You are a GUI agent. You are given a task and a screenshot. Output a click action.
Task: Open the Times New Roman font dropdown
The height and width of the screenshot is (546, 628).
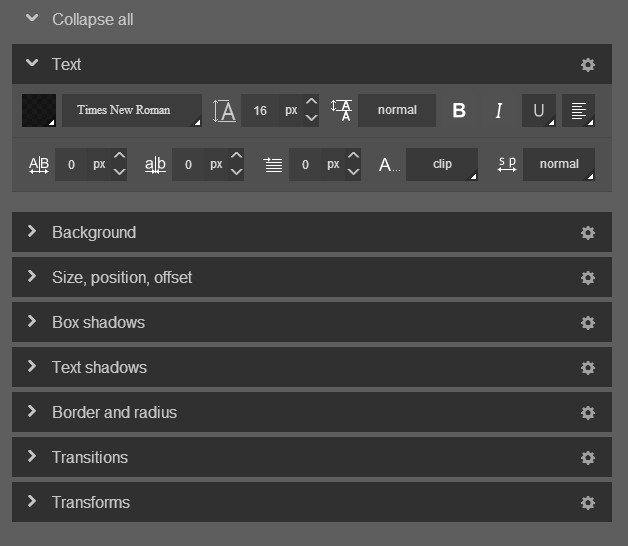click(x=131, y=111)
